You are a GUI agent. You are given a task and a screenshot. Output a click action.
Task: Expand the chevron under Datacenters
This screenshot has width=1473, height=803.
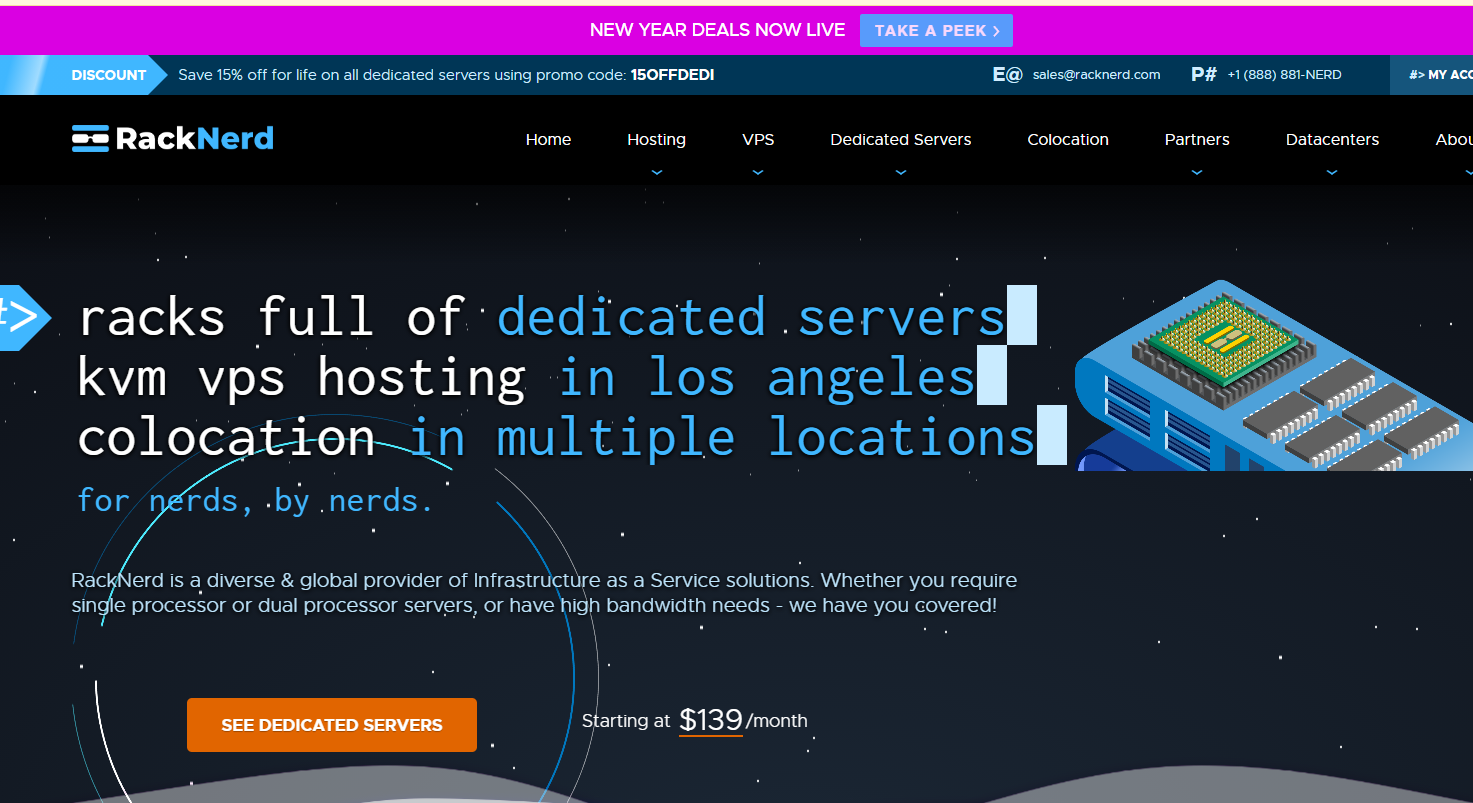[1332, 172]
